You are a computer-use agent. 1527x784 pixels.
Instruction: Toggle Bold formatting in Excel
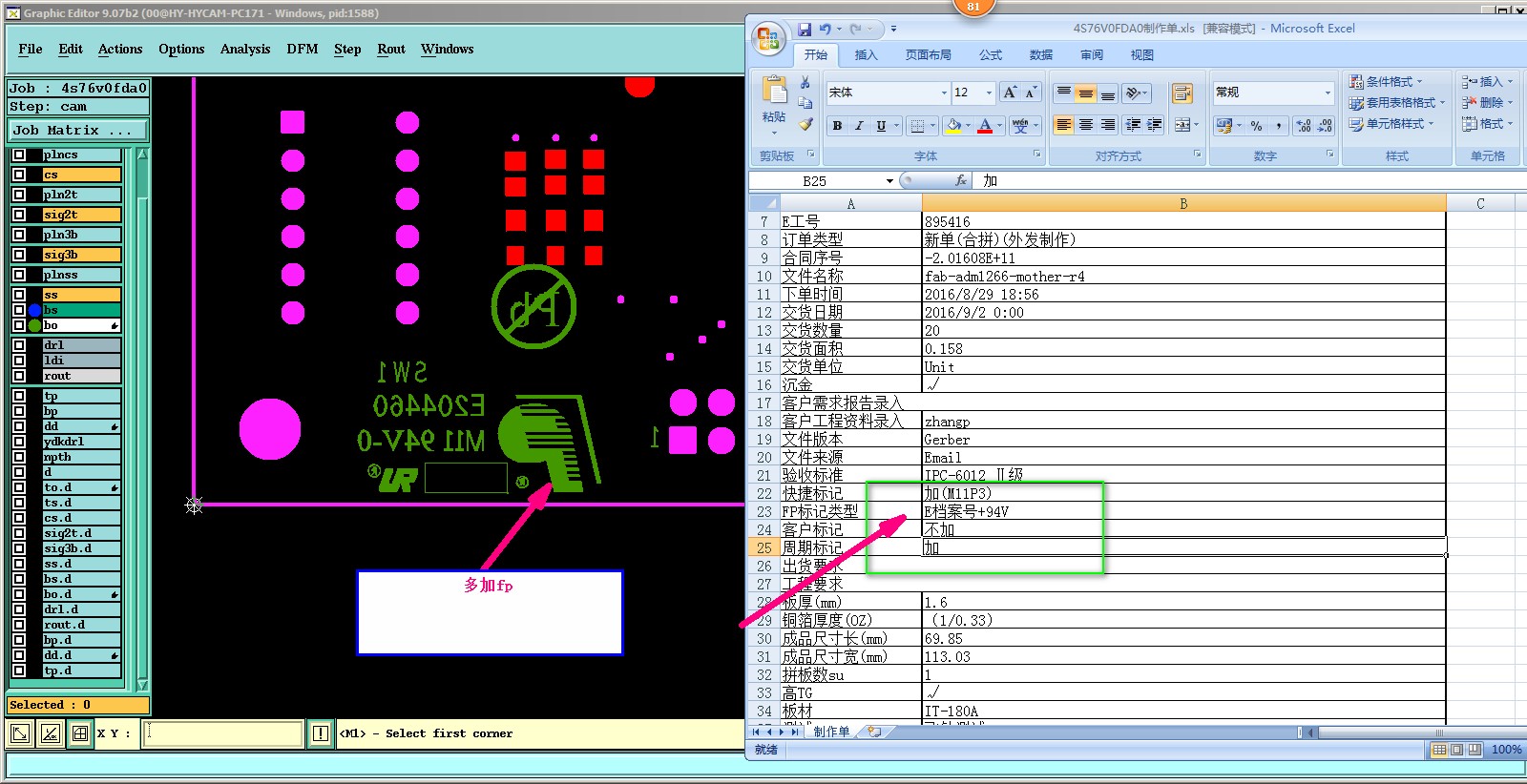(x=837, y=125)
